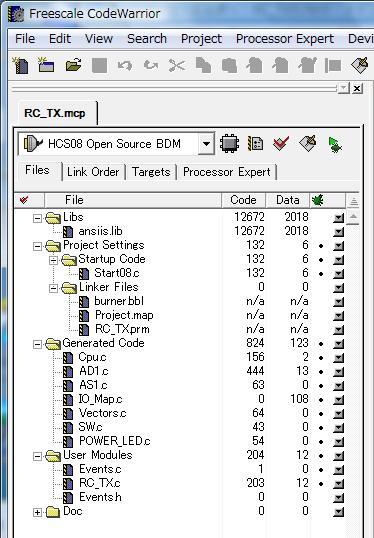The width and height of the screenshot is (374, 538).
Task: Toggle debug dot for AD1.c
Action: coord(321,372)
